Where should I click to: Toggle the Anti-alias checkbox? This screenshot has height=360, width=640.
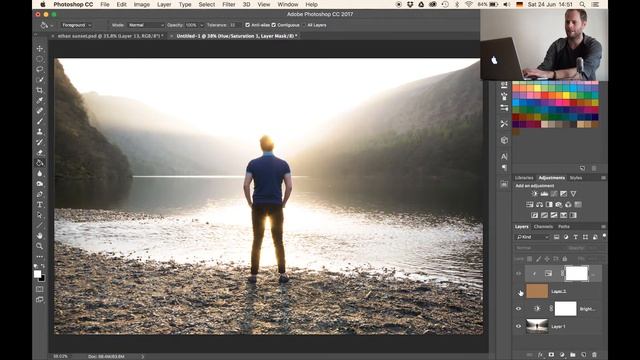click(247, 25)
